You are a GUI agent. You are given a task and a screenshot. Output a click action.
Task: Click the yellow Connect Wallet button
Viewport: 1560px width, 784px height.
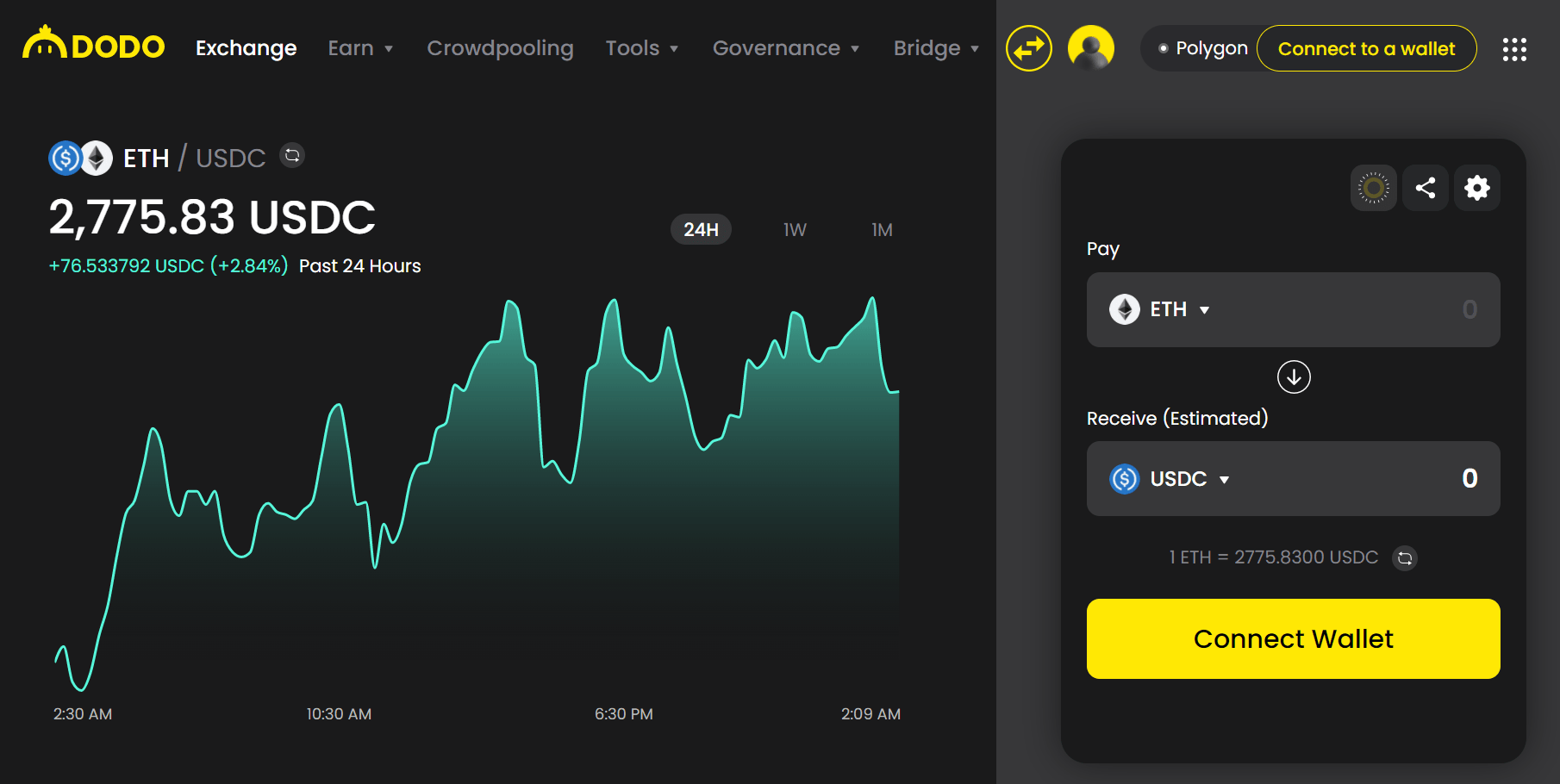(1293, 638)
